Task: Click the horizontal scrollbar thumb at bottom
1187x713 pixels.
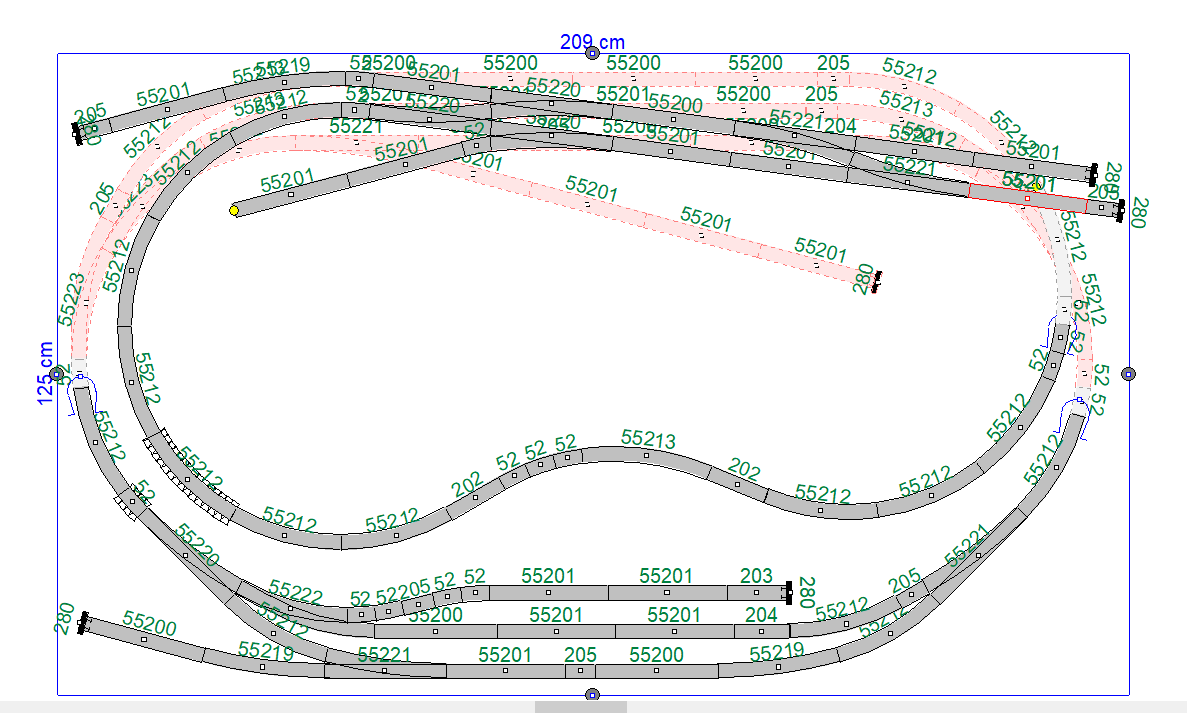Action: 580,707
